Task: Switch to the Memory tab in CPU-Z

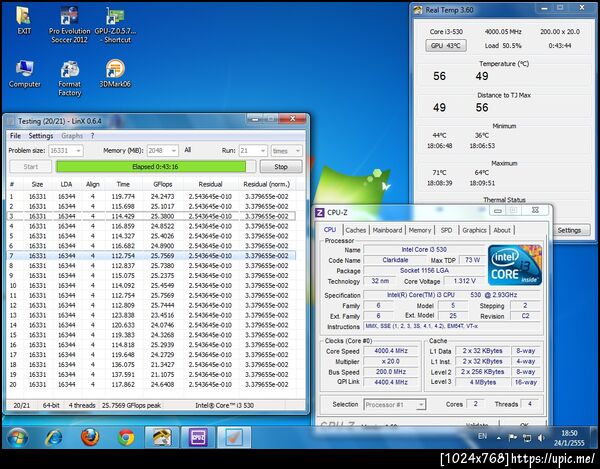Action: pyautogui.click(x=420, y=230)
